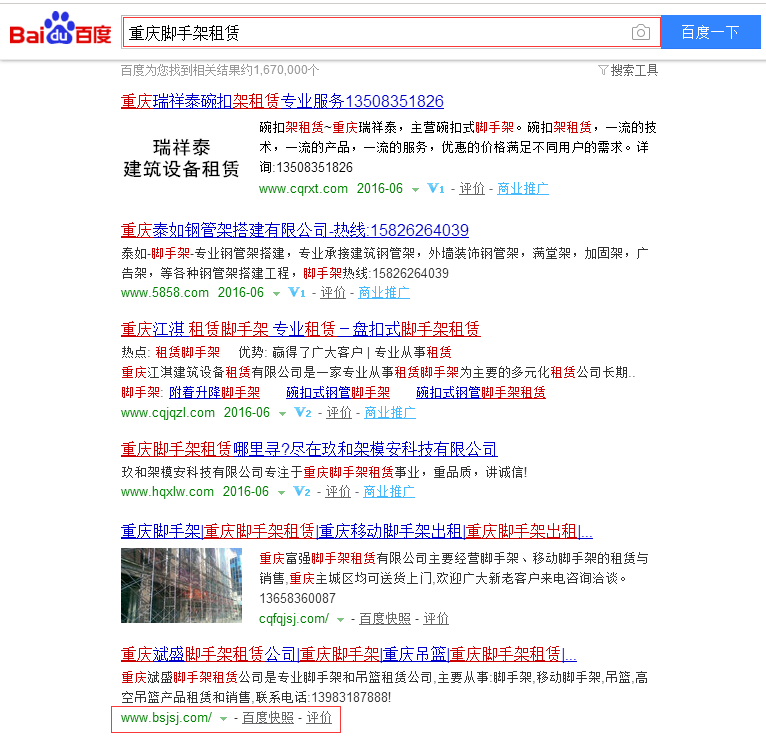Click into the search box with 重庆脚手架租赁

375,33
